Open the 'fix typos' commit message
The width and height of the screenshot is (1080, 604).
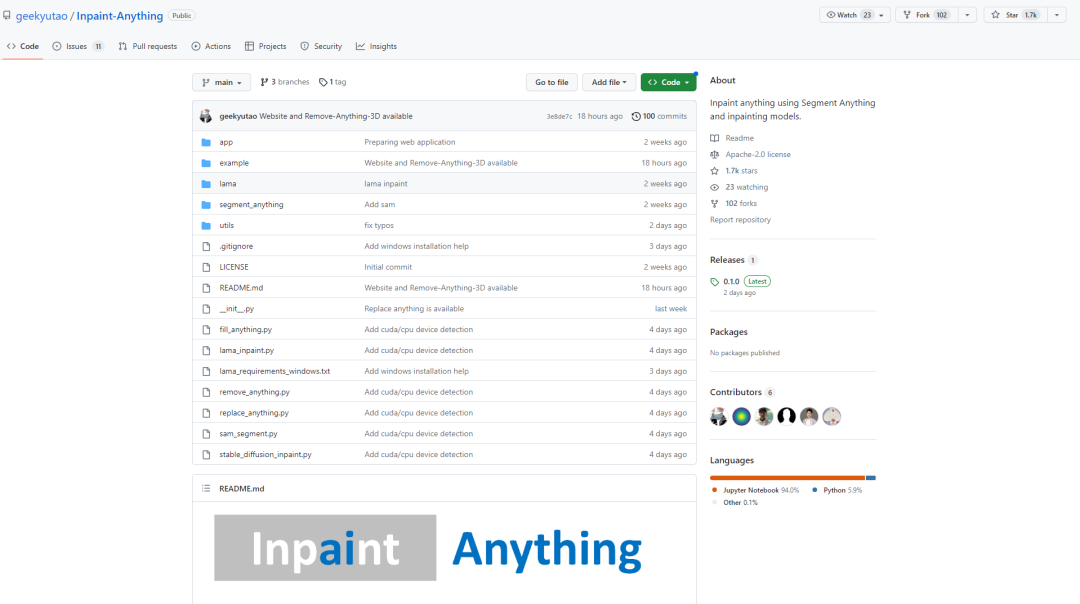(x=379, y=225)
